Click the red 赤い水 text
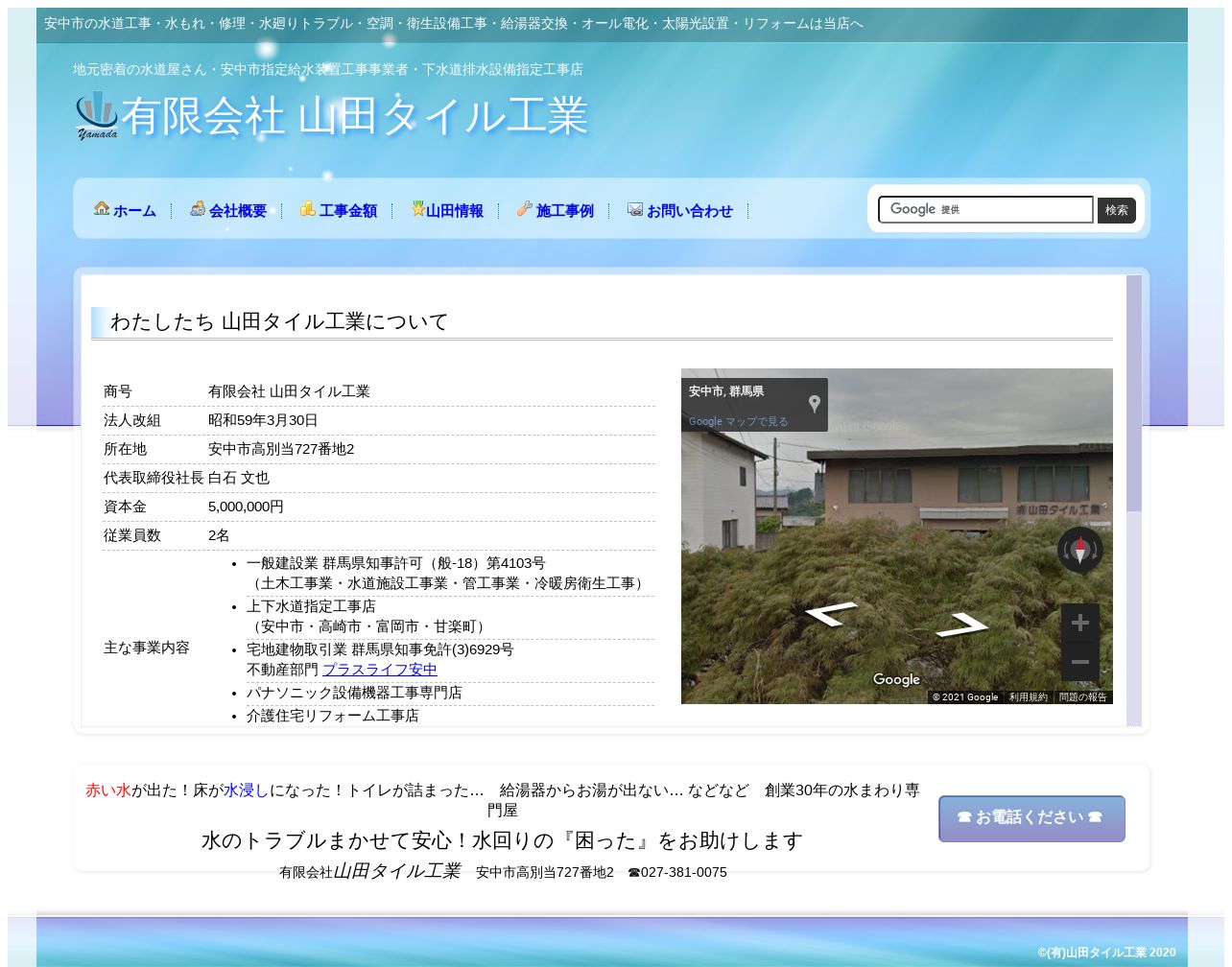This screenshot has height=967, width=1232. point(108,790)
